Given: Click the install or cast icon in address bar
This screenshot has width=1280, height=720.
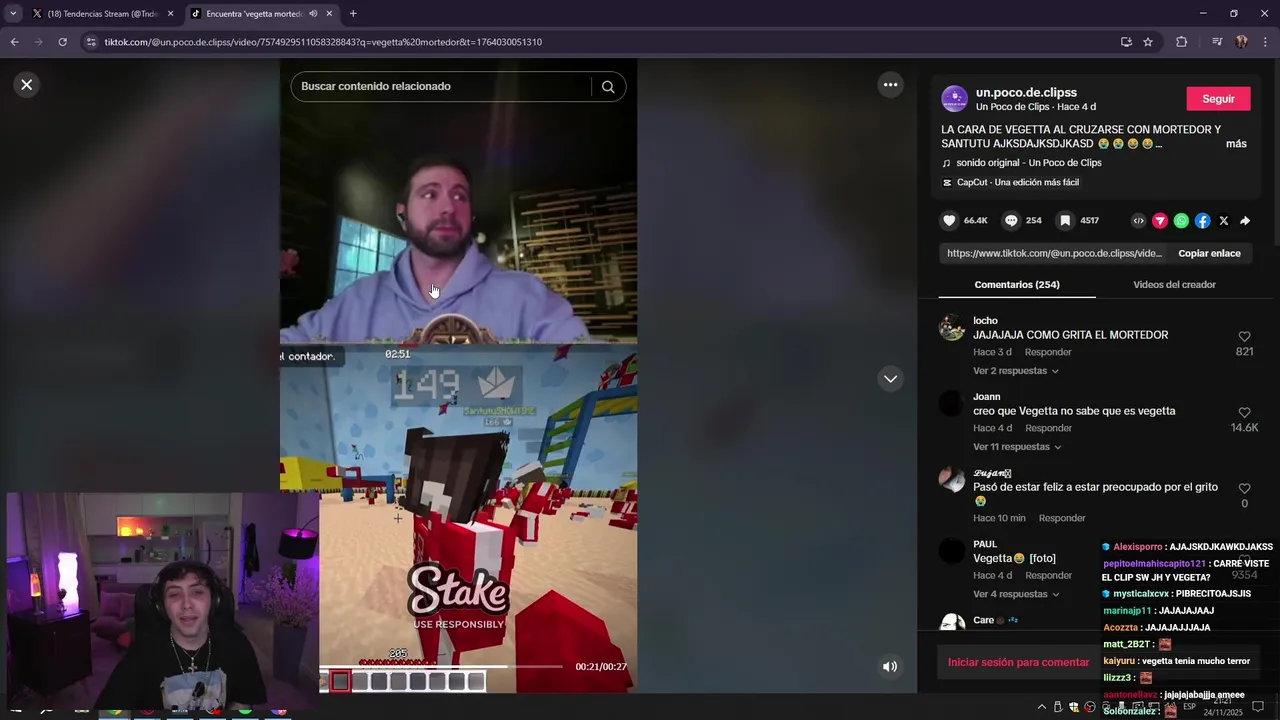Looking at the screenshot, I should coord(1126,42).
